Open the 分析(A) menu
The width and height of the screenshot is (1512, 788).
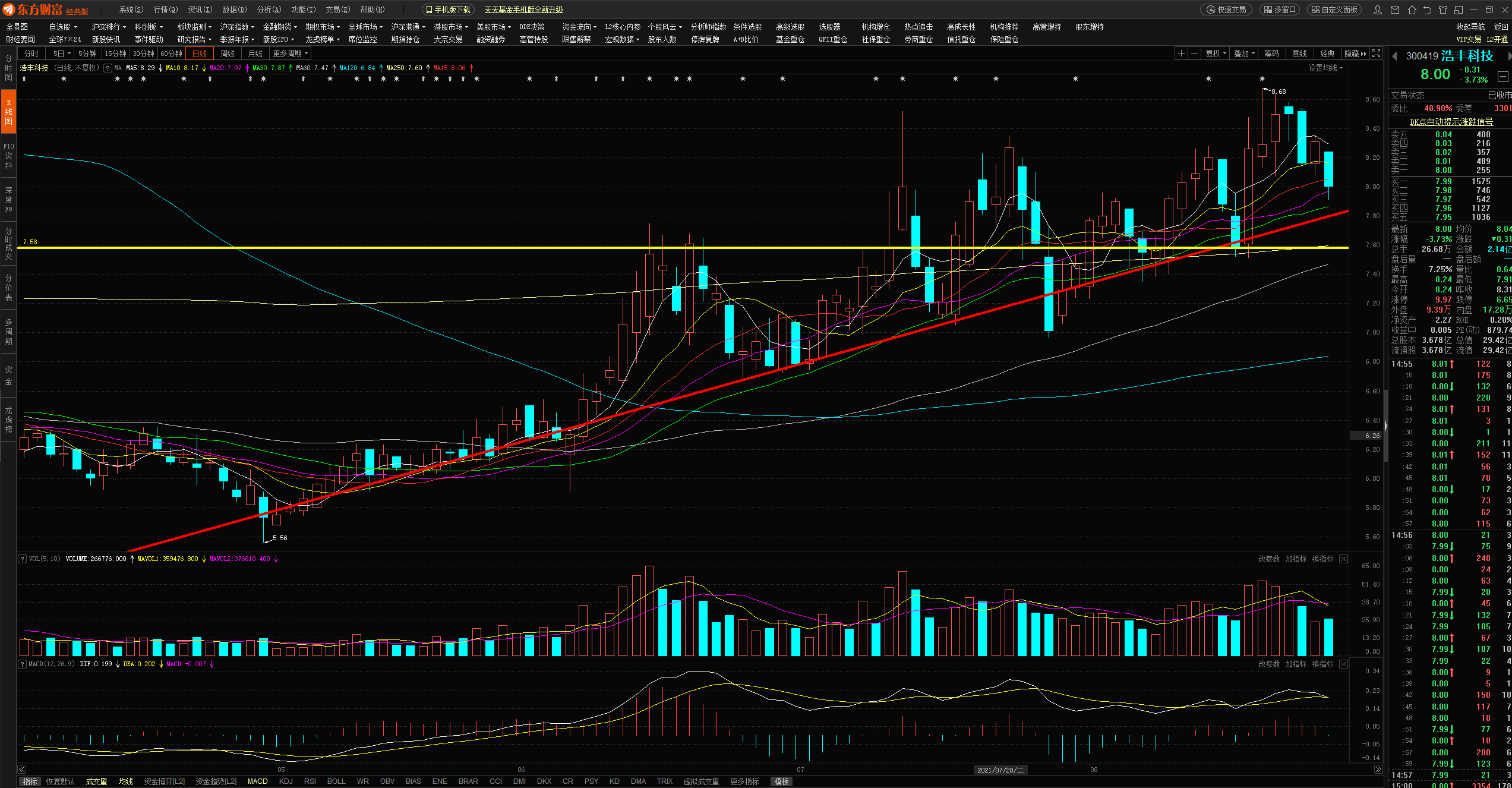(x=269, y=10)
